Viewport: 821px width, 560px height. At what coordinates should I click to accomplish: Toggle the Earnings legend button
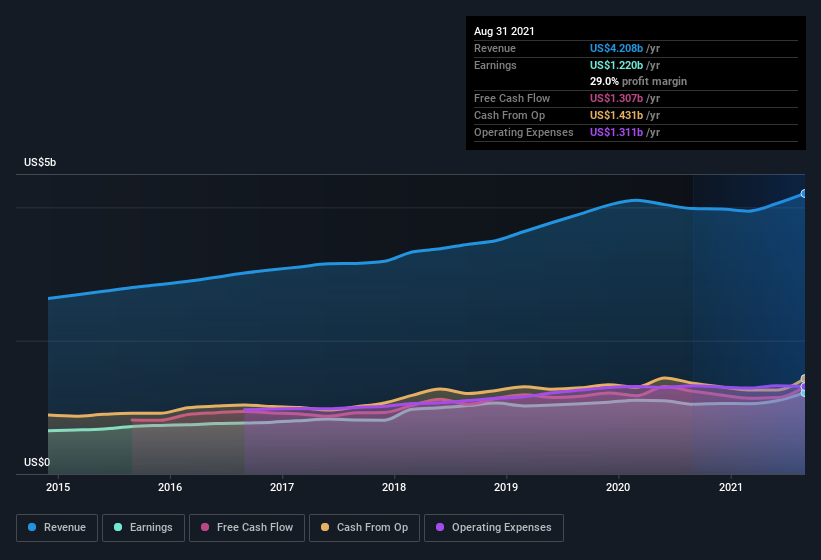click(x=143, y=528)
